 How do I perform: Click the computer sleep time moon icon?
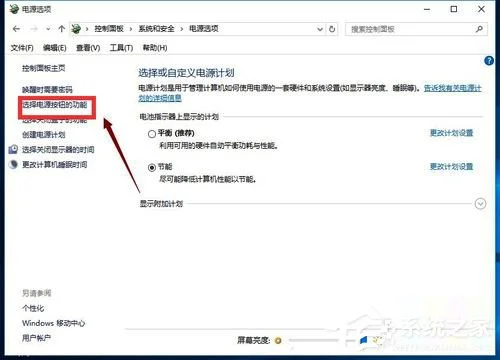coord(13,164)
